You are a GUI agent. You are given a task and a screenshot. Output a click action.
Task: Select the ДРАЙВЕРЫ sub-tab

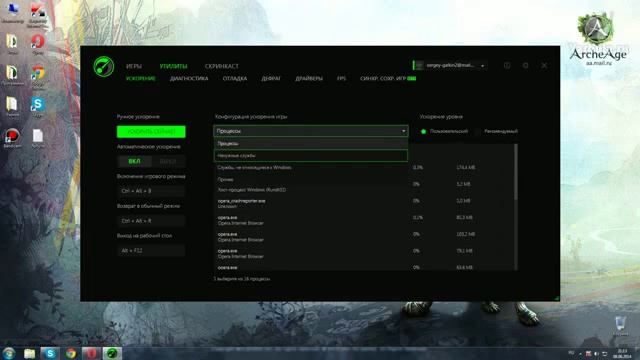tap(309, 78)
